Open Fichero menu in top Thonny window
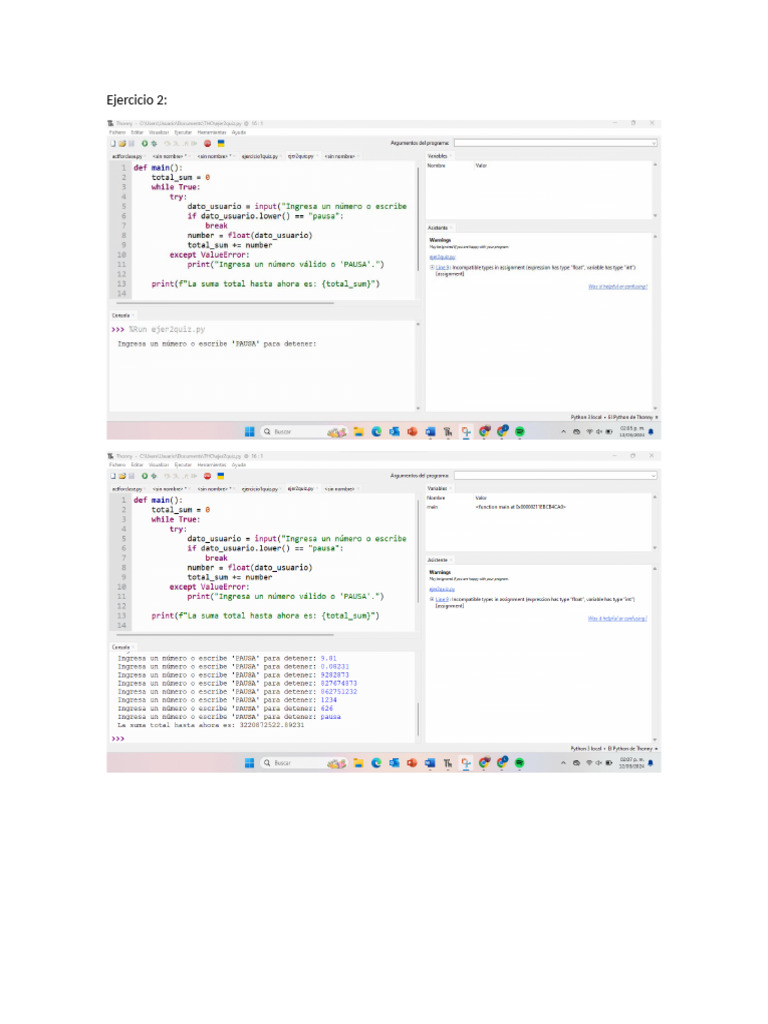 click(x=118, y=133)
